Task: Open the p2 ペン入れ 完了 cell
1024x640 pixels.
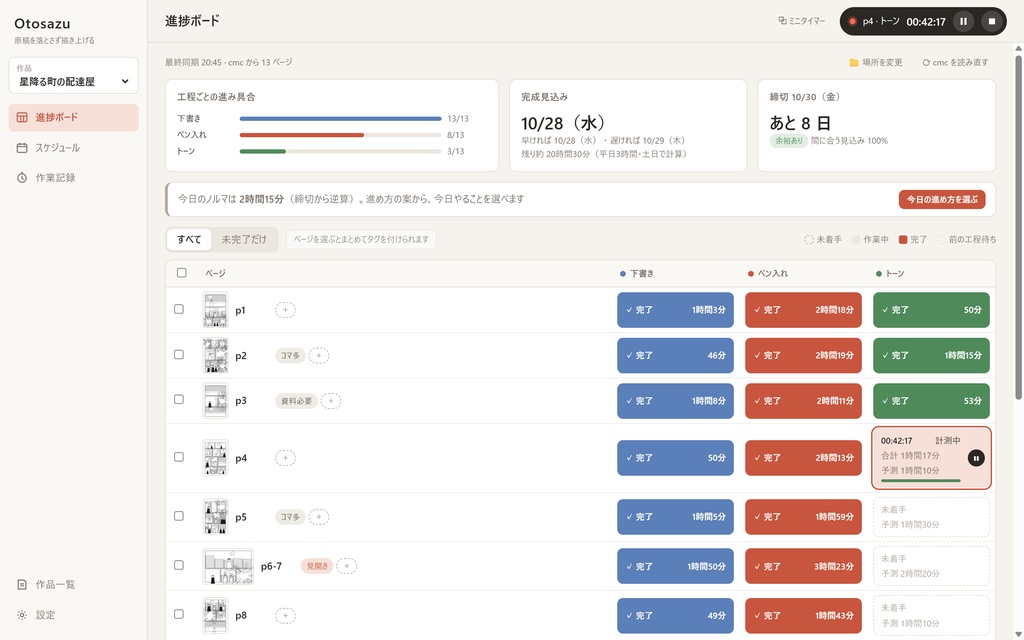Action: pyautogui.click(x=803, y=356)
